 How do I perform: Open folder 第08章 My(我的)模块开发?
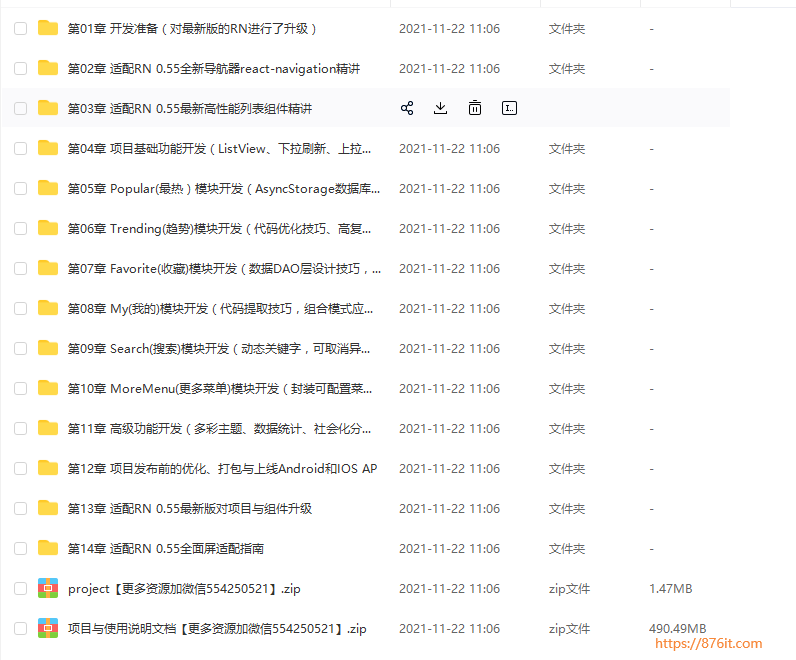click(220, 309)
